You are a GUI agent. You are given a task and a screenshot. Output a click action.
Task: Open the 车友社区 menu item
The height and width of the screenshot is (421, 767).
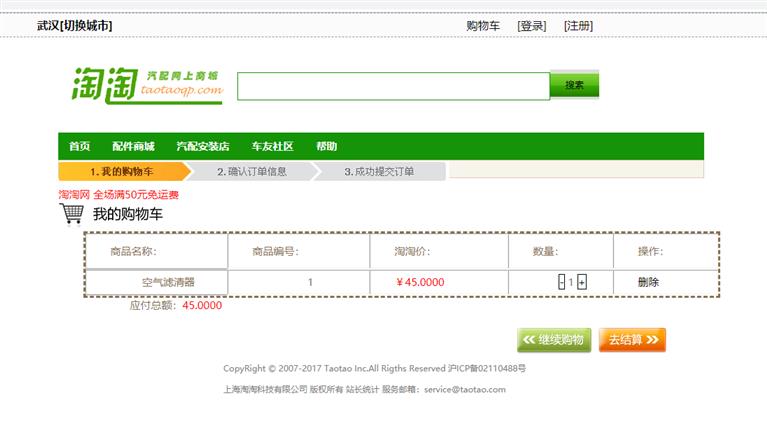click(272, 147)
